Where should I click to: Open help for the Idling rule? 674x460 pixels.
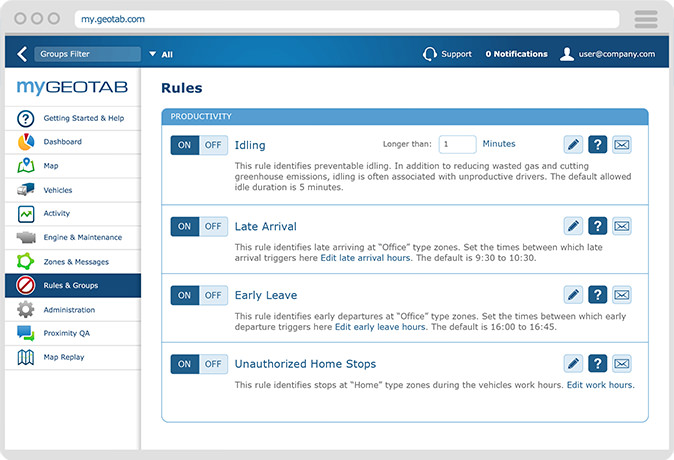point(597,144)
